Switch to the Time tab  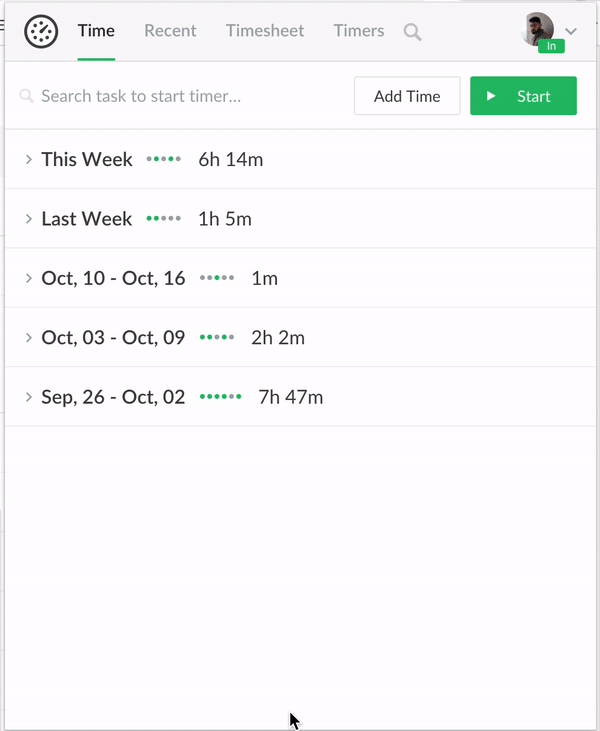(96, 31)
